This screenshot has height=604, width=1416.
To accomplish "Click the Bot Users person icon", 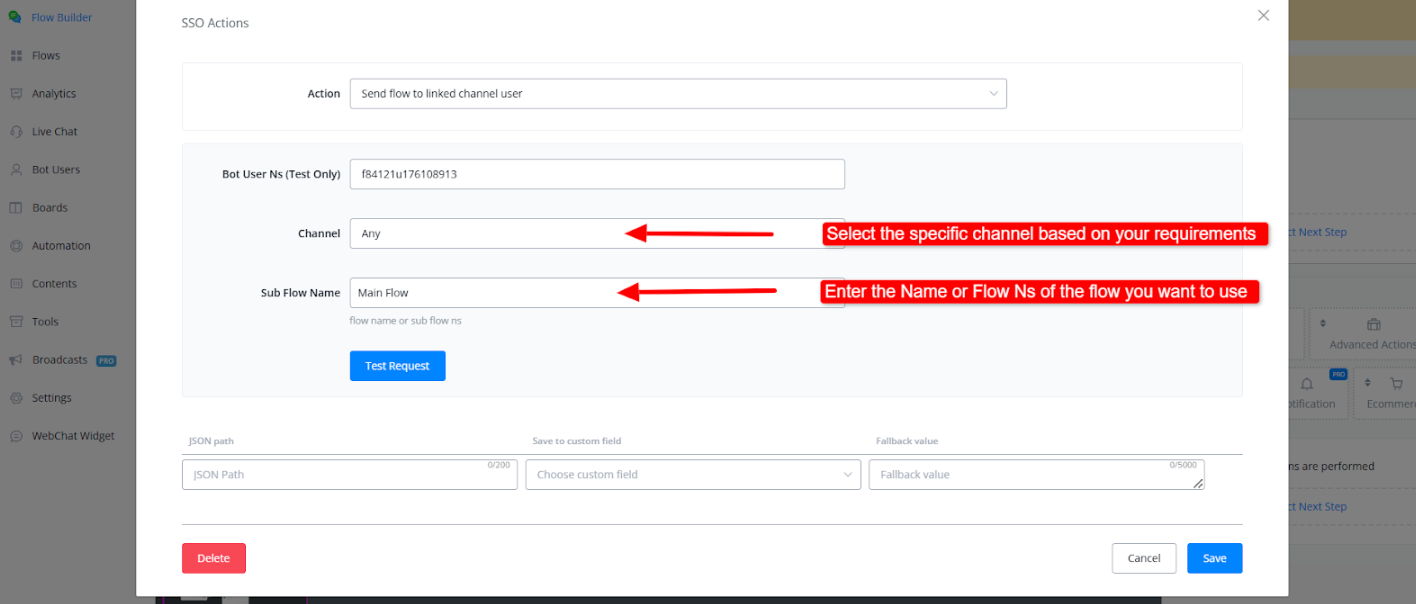I will click(16, 170).
